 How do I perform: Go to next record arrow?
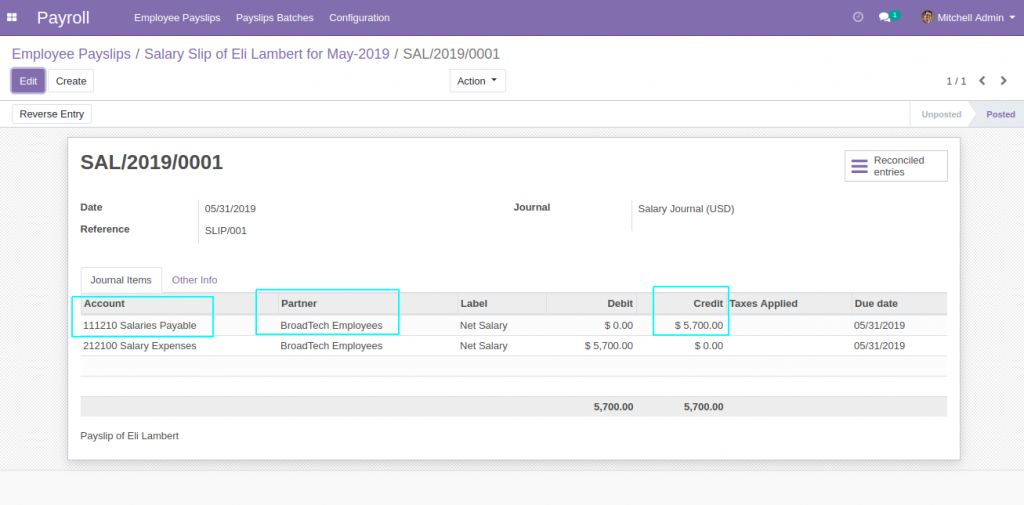[1004, 81]
